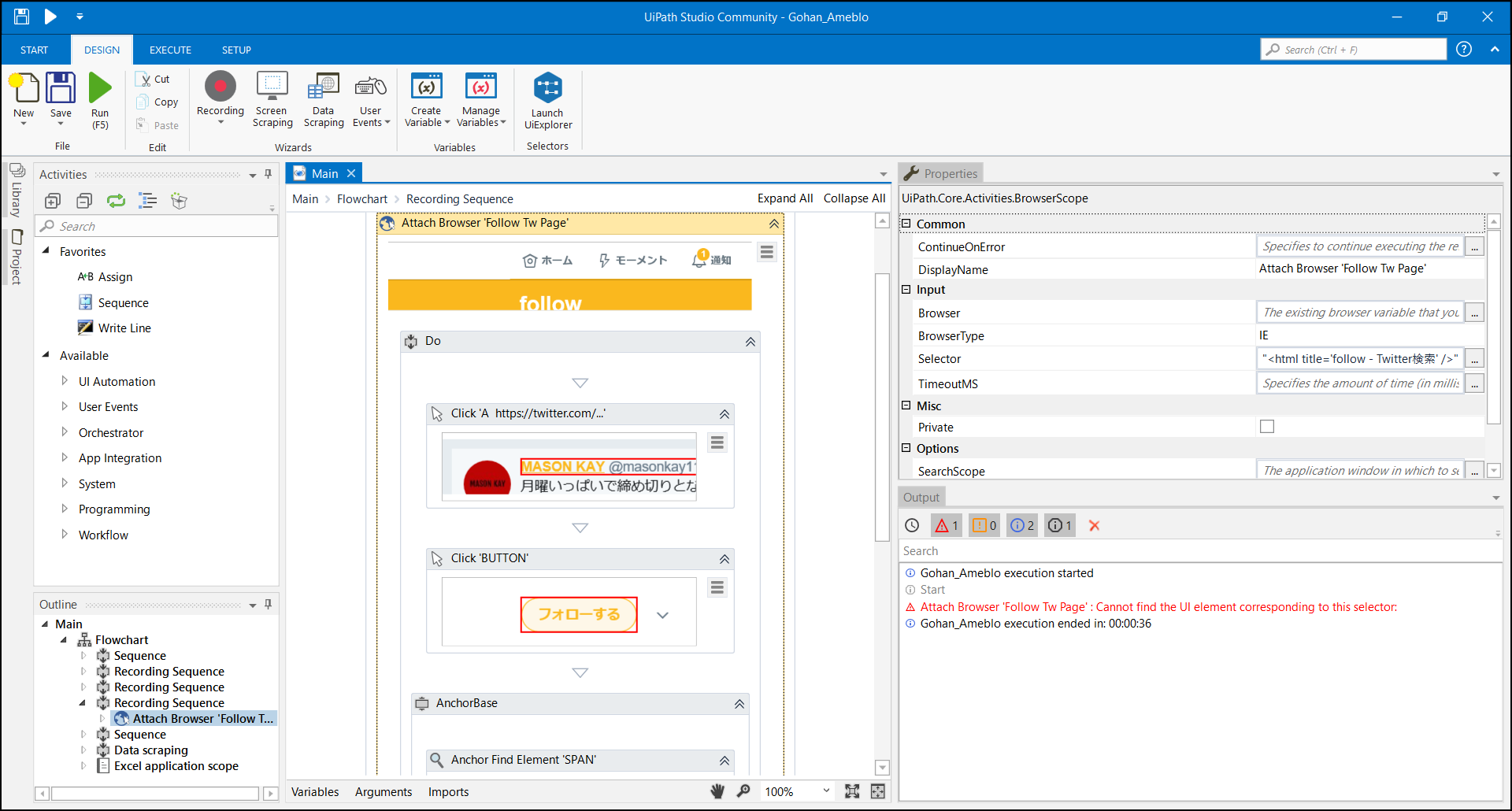The width and height of the screenshot is (1512, 811).
Task: Unpin the Activities panel
Action: pyautogui.click(x=268, y=174)
